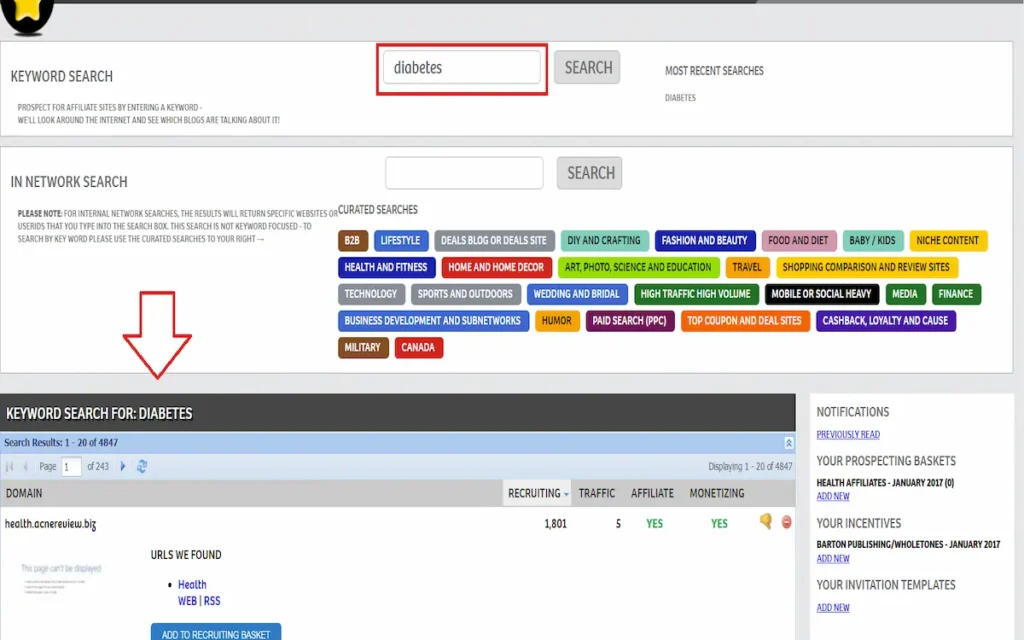Pick the Food and Diet tag

point(799,240)
